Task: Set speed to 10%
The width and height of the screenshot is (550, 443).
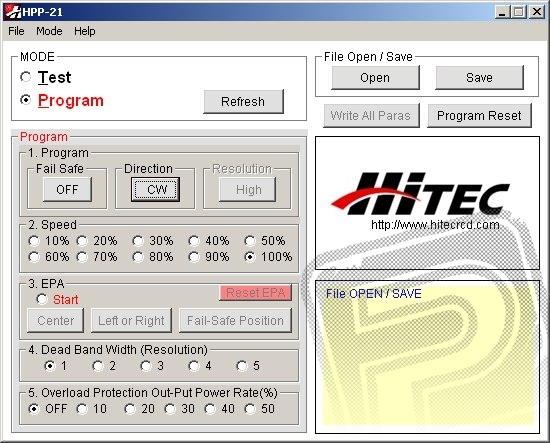Action: [34, 241]
